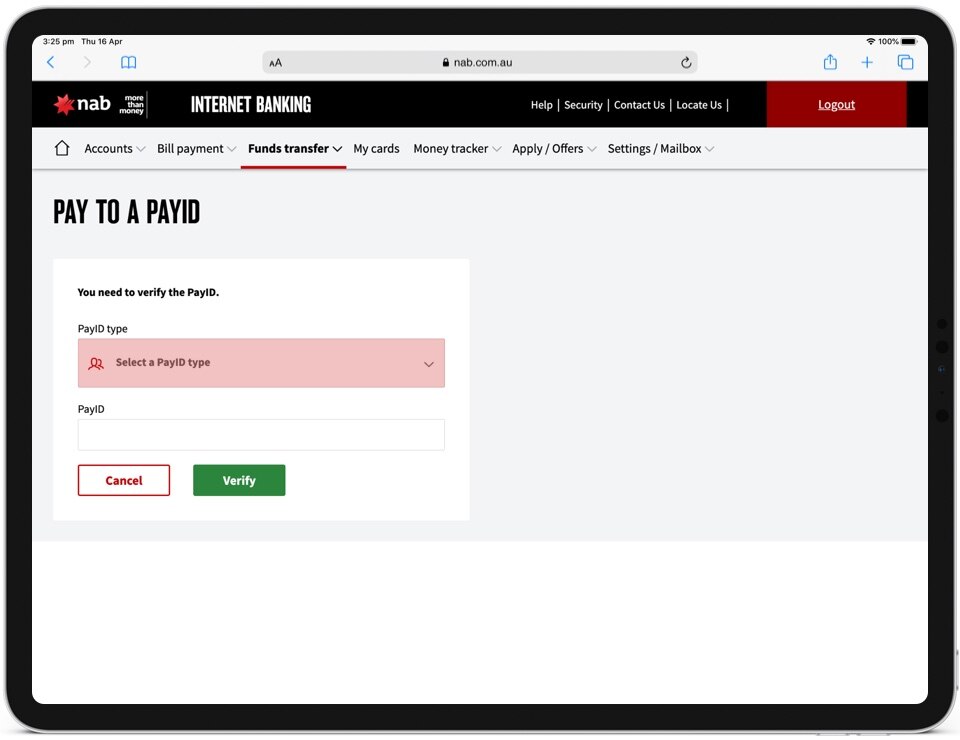Show all open tabs overview icon
The height and width of the screenshot is (740, 960).
click(905, 62)
